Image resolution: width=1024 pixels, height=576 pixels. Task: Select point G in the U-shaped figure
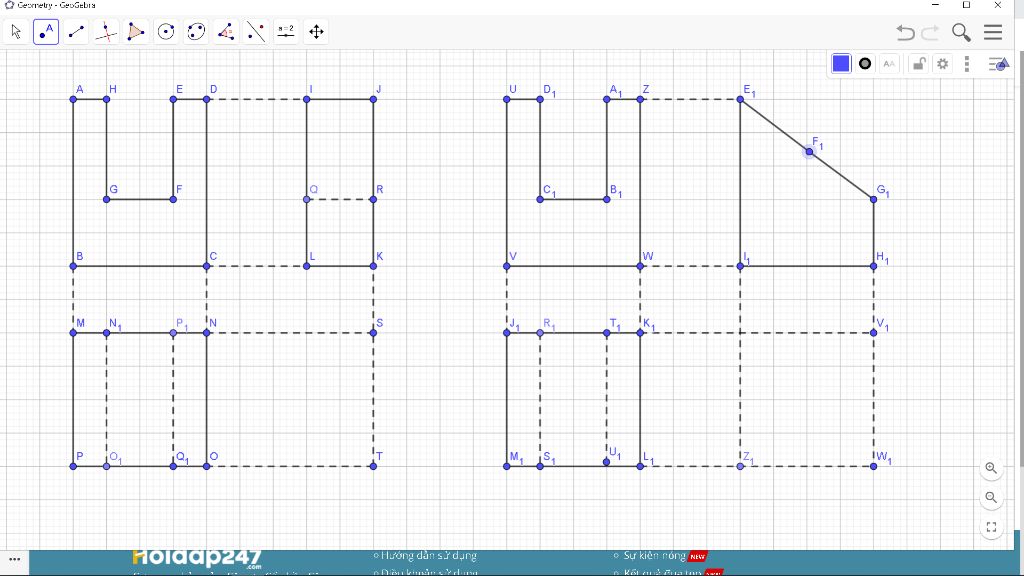tap(106, 199)
